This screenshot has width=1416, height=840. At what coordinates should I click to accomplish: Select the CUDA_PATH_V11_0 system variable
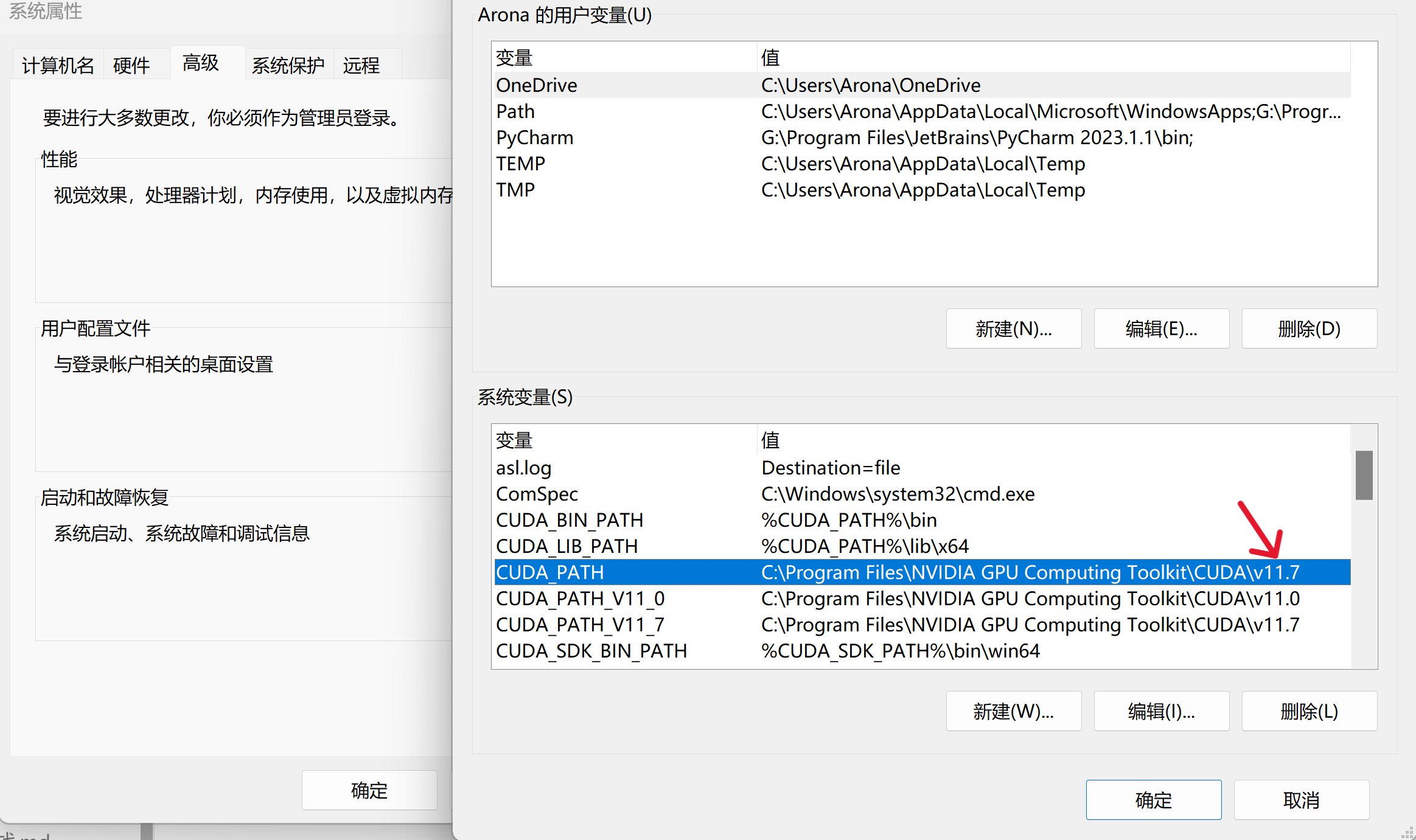coord(922,599)
